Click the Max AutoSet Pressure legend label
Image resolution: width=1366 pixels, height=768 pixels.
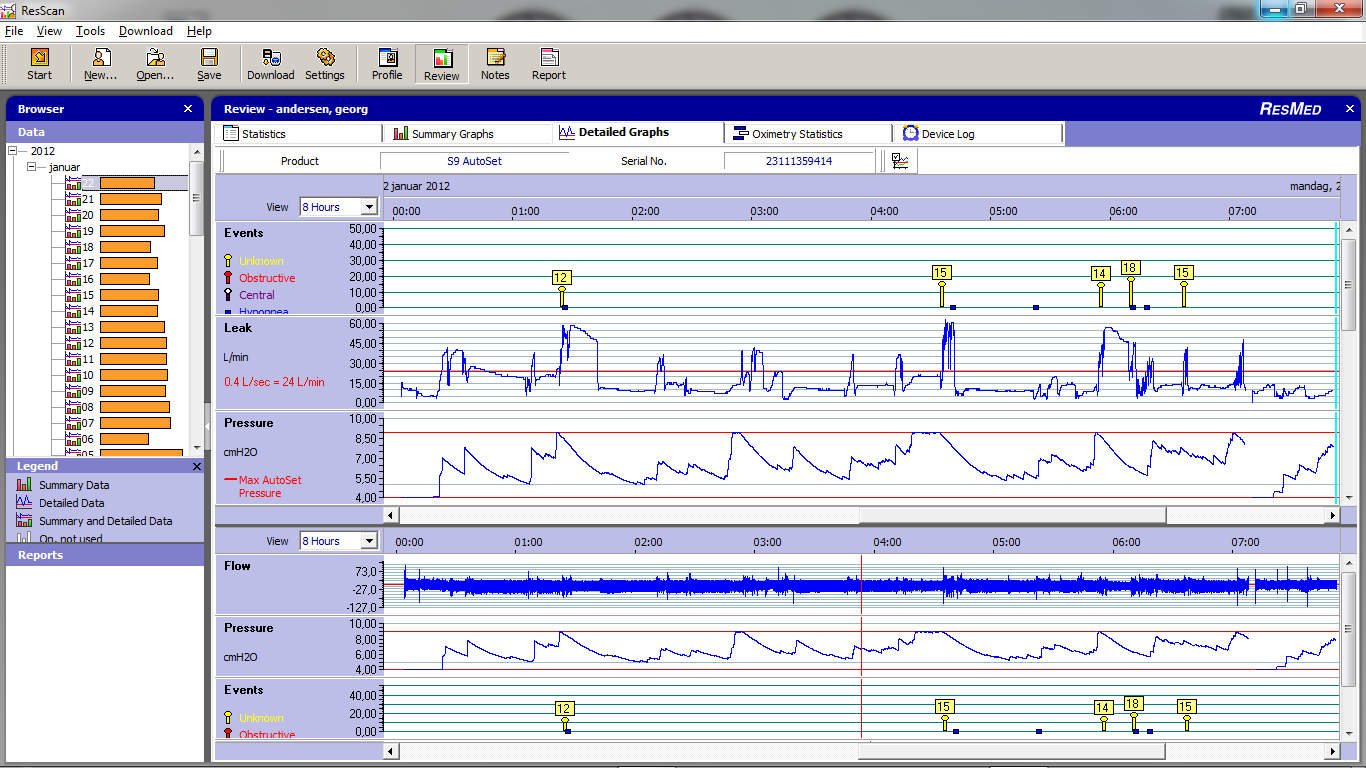(x=270, y=487)
